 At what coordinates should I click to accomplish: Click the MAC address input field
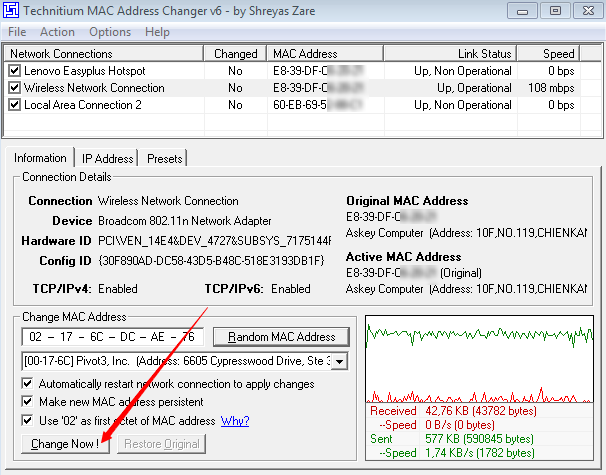point(112,337)
